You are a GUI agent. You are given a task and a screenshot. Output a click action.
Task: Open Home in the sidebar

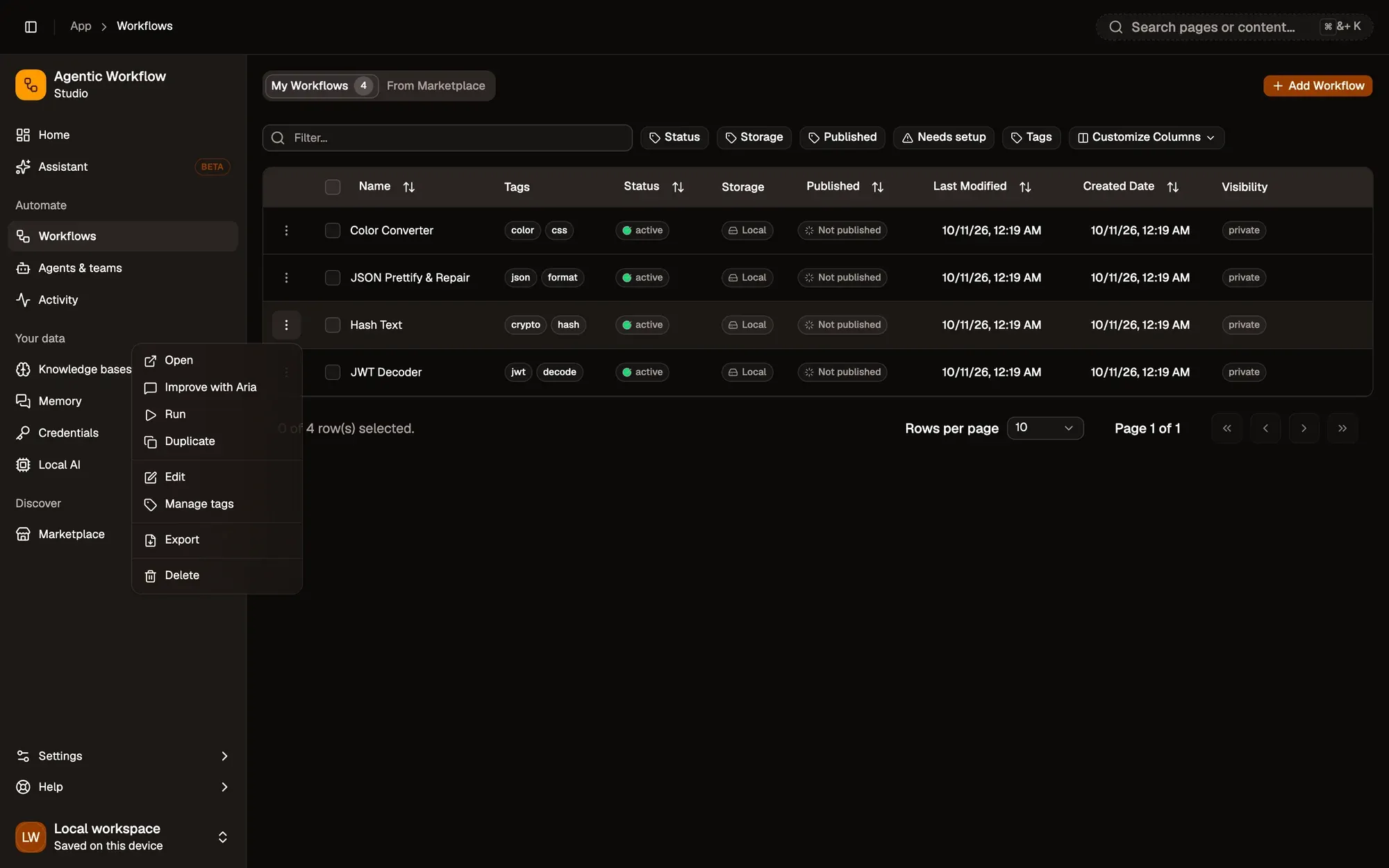click(123, 135)
